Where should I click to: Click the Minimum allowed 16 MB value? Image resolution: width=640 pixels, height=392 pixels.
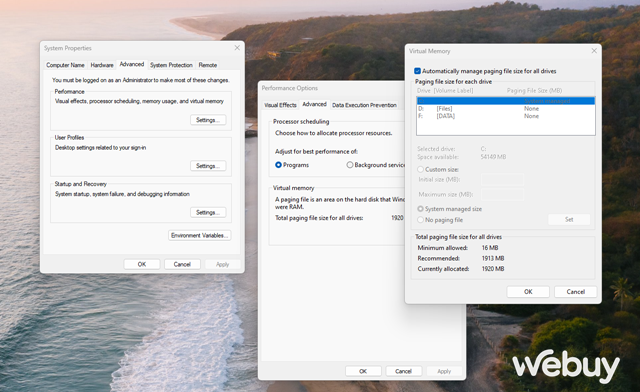(x=490, y=247)
